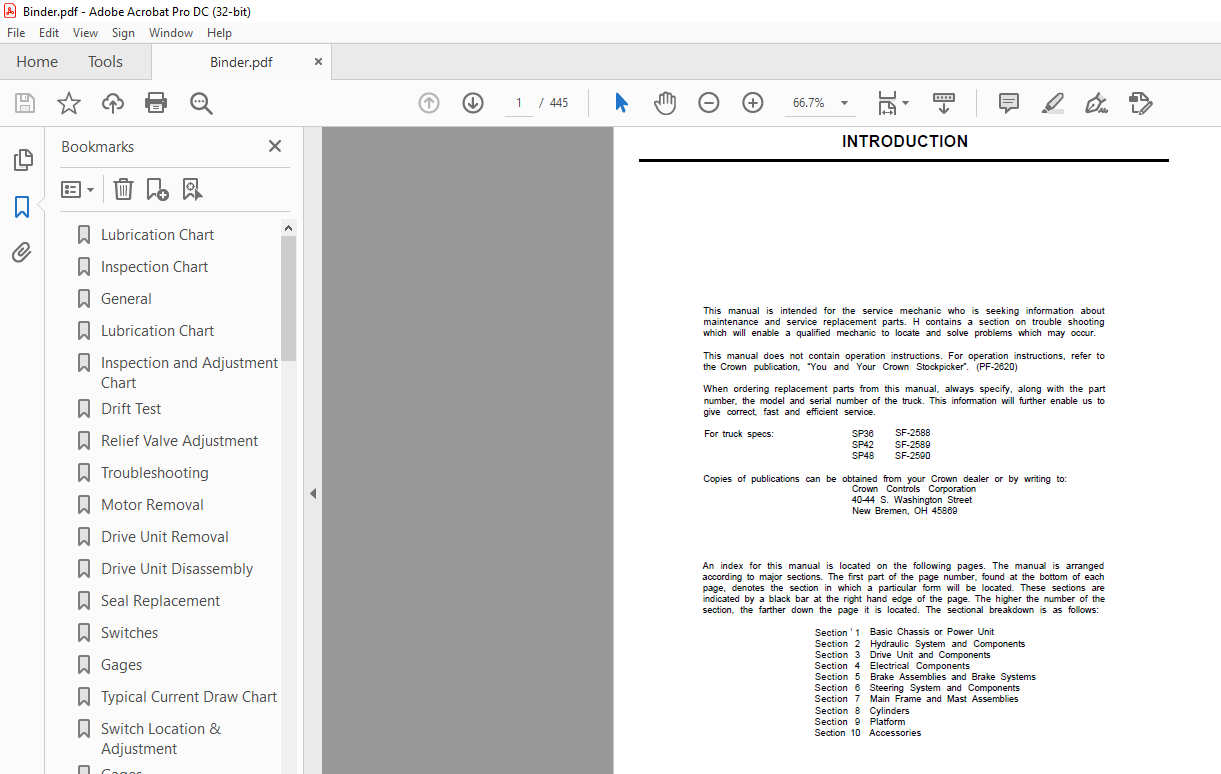Screen dimensions: 1221x774
Task: Open the Inspection Chart bookmark
Action: [155, 267]
